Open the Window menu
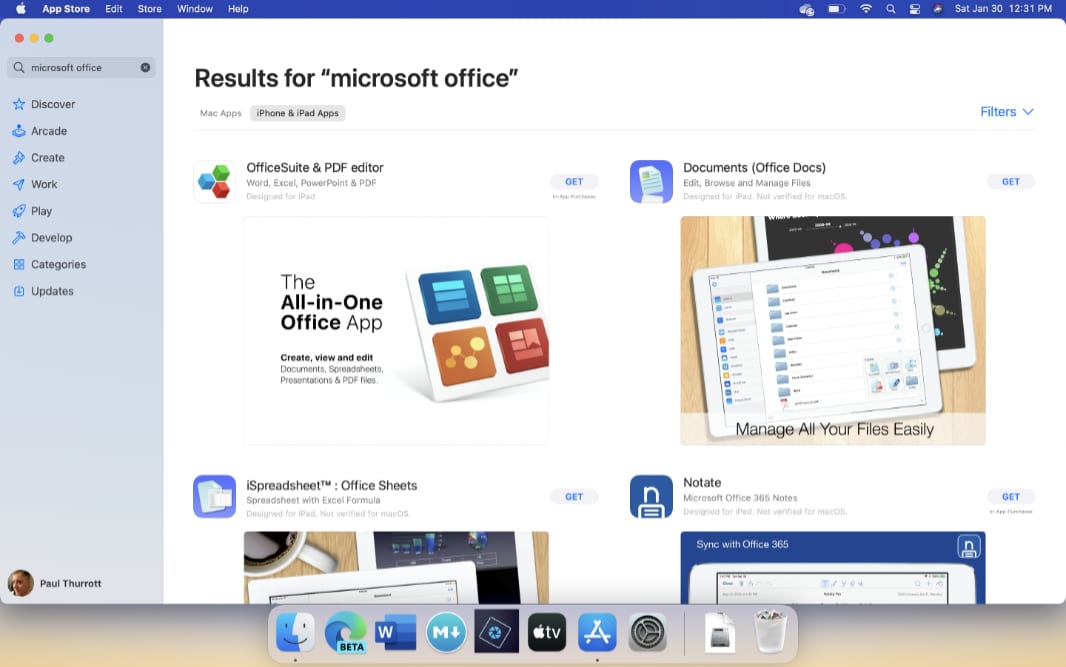The image size is (1066, 667). (194, 9)
